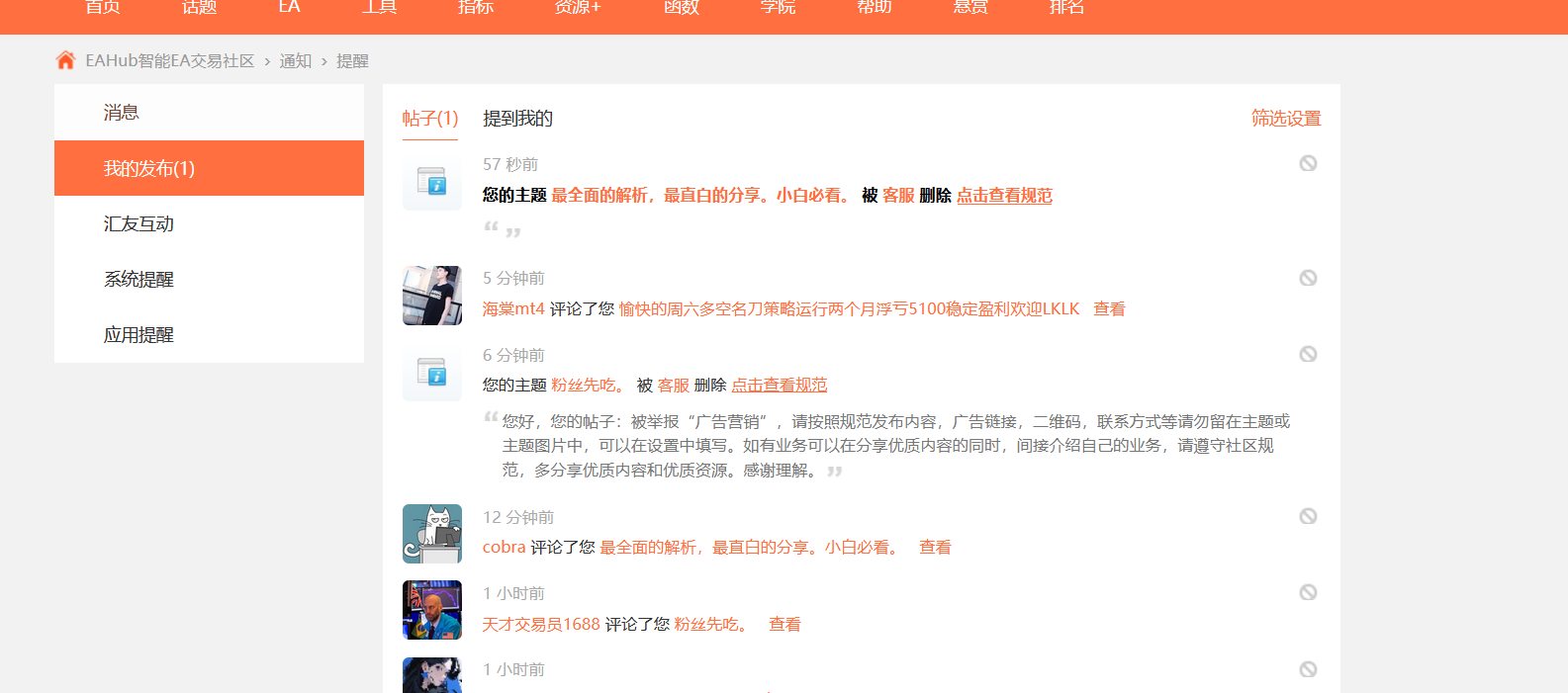
Task: Click block icon on 6 分钟前 notification
Action: (x=1308, y=354)
